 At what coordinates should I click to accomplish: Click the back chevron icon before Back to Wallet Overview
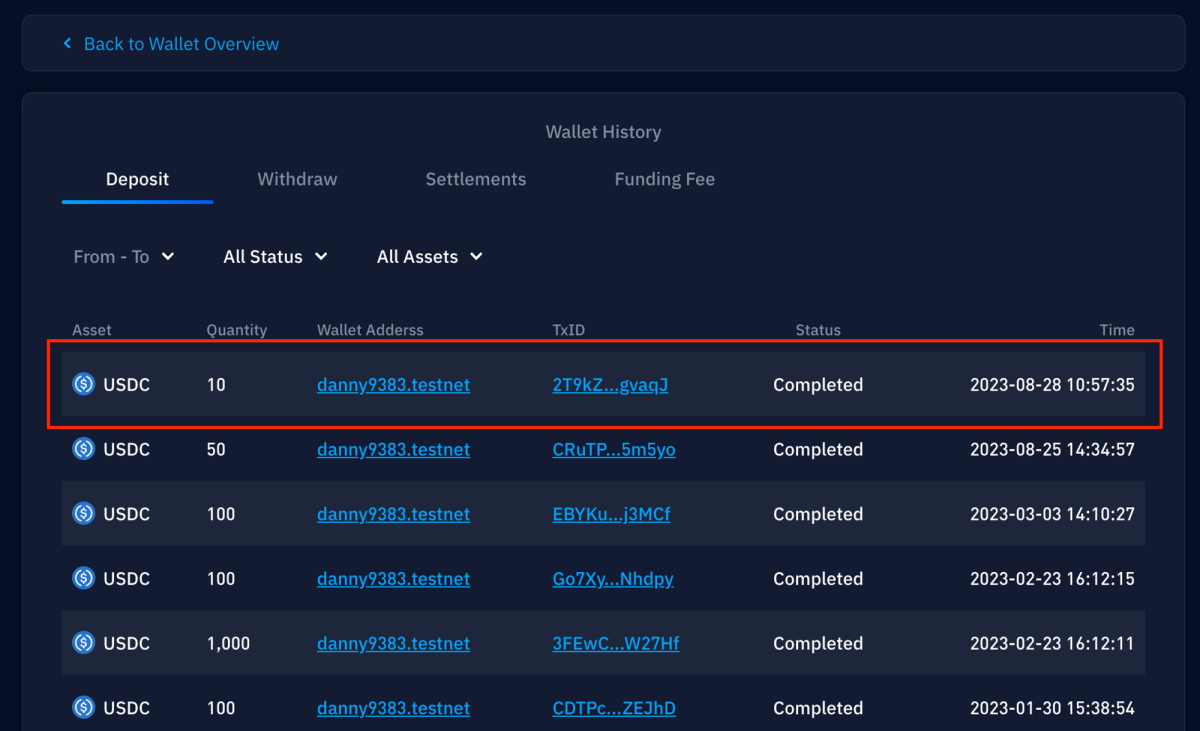[66, 43]
